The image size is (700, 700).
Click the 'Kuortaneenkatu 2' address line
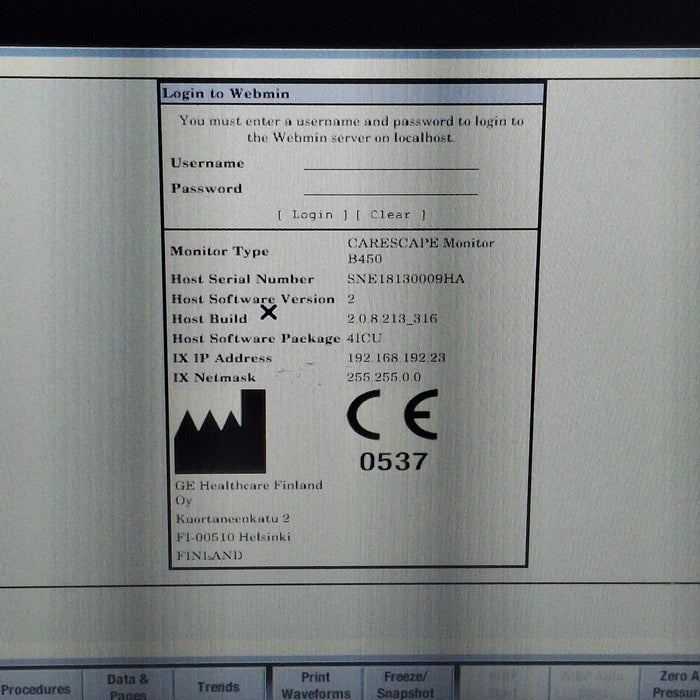(233, 519)
